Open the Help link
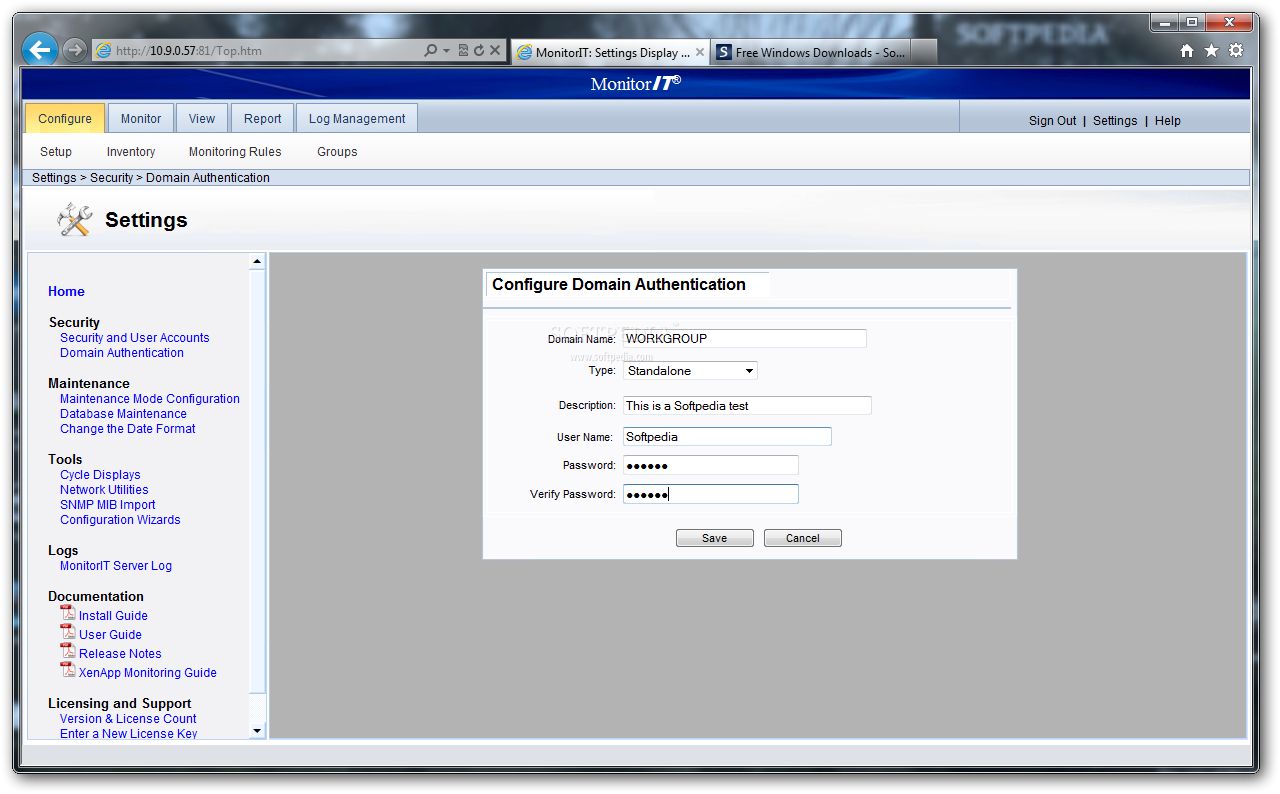This screenshot has width=1280, height=794. pos(1168,120)
